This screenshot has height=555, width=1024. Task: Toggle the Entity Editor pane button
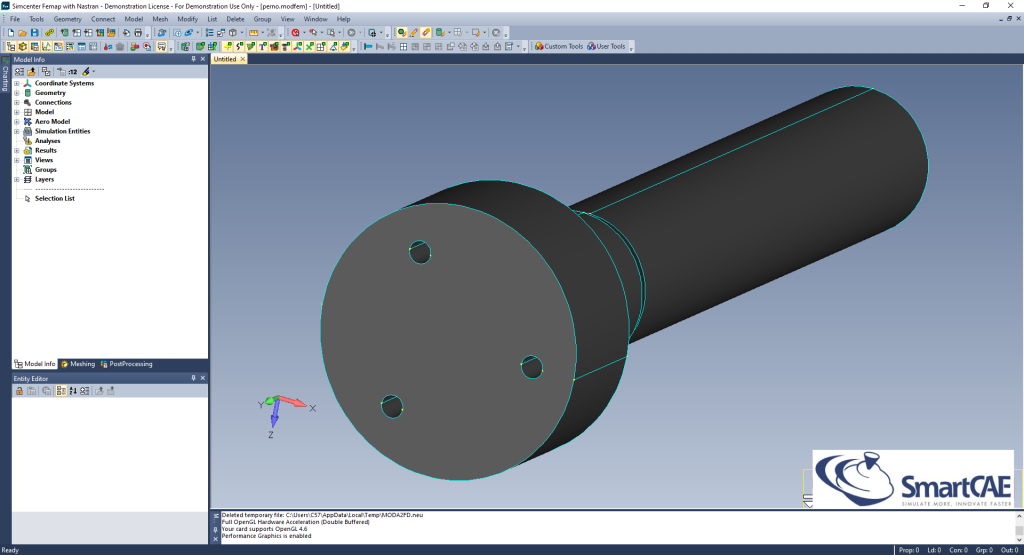58,46
